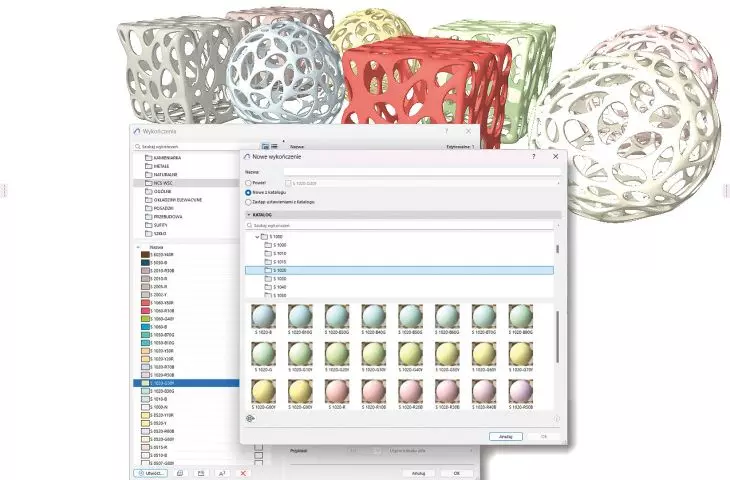This screenshot has height=480, width=730.
Task: Open the catalog search options arrow
Action: (x=558, y=225)
